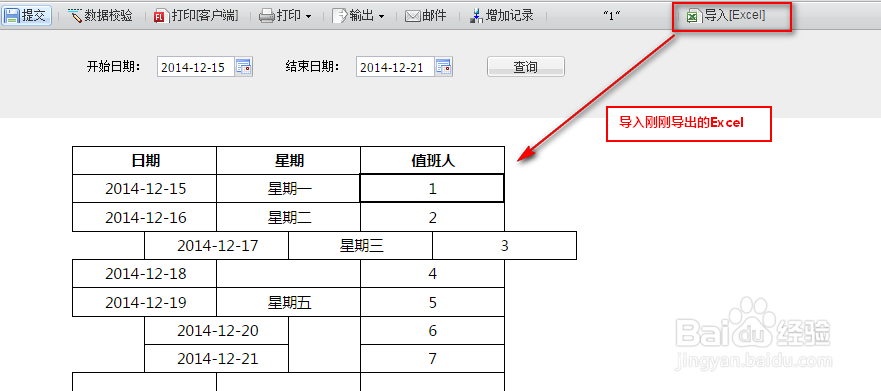Image resolution: width=881 pixels, height=391 pixels.
Task: Click the save disk icon beside 提交
Action: [x=12, y=16]
